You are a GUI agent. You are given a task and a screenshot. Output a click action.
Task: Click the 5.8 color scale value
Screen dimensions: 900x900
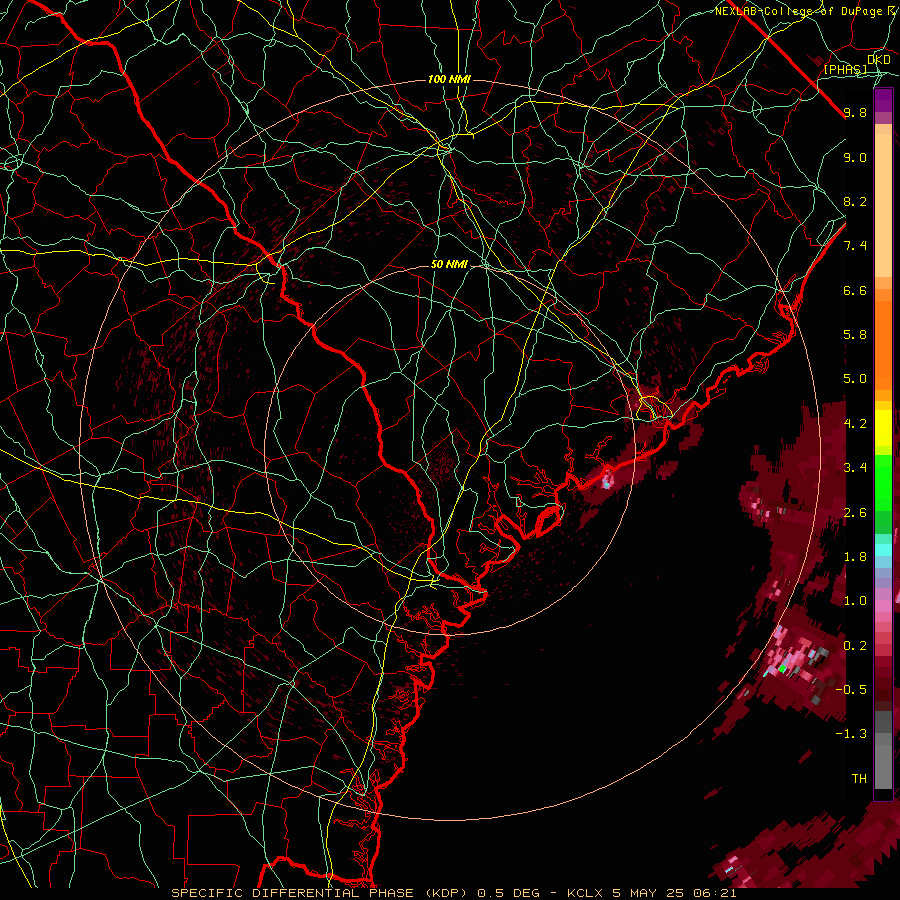(855, 335)
